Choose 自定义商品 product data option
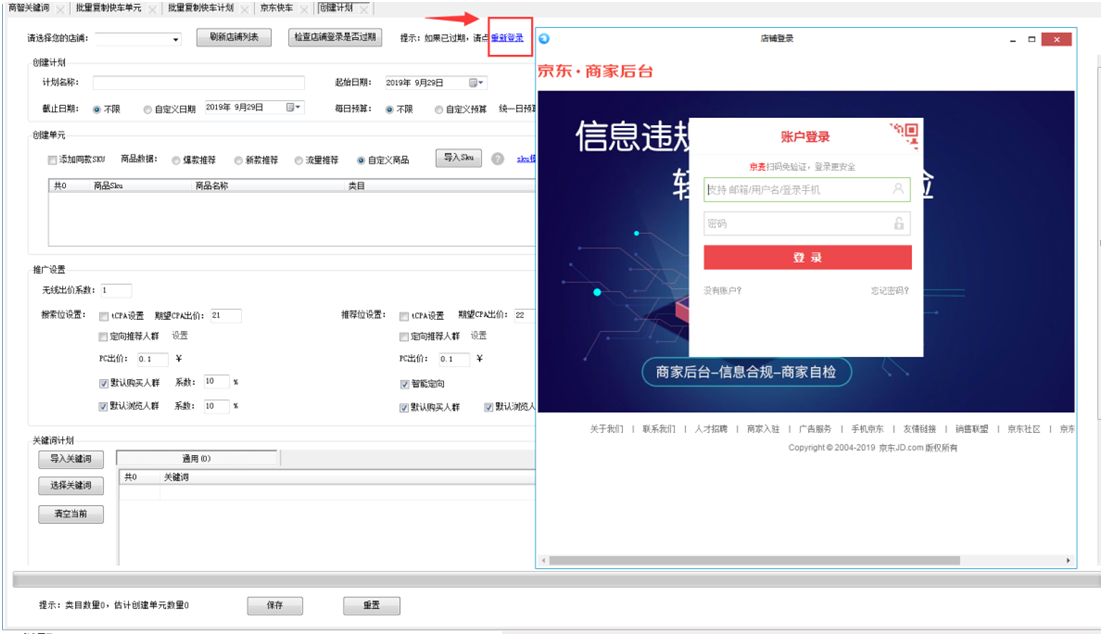 tap(361, 160)
